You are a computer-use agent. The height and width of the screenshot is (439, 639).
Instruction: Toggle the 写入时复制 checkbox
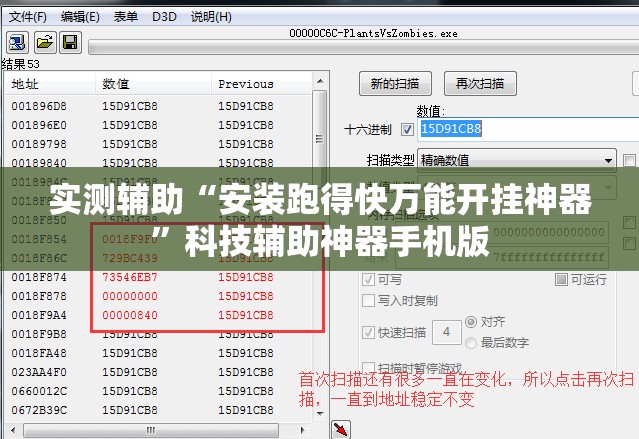click(368, 301)
